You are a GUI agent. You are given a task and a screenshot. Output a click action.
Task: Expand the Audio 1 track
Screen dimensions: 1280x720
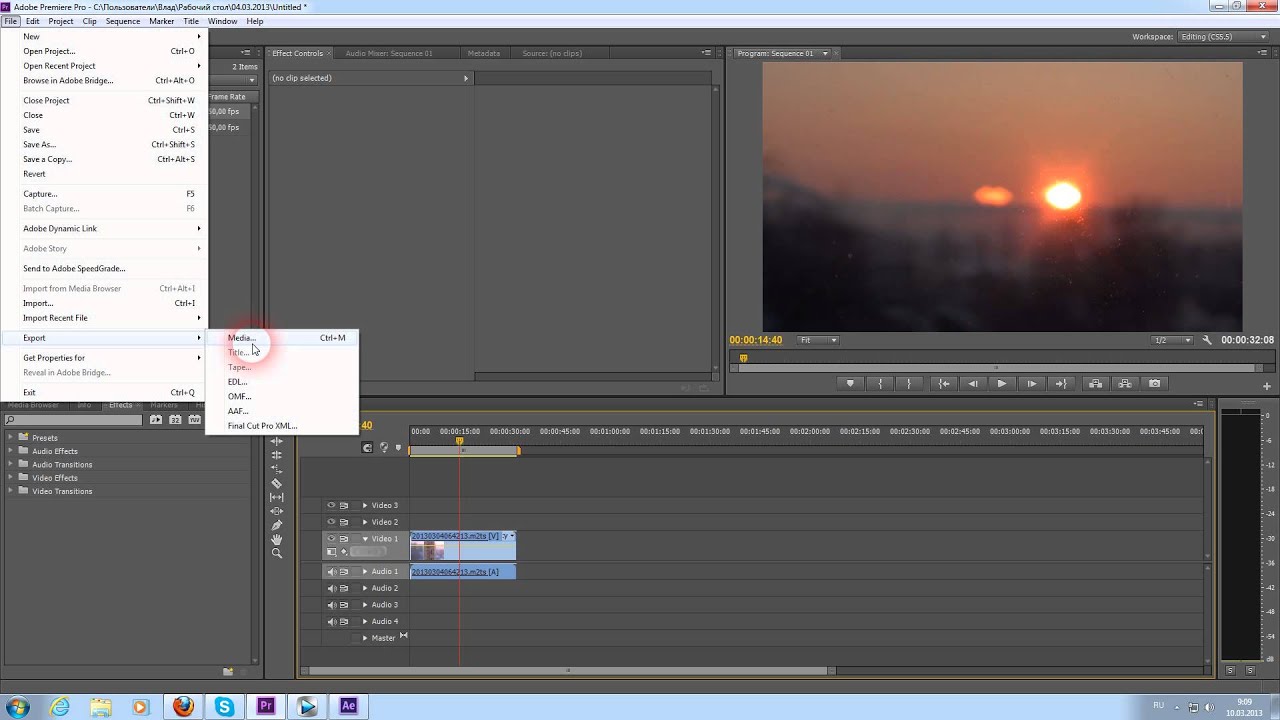click(365, 572)
